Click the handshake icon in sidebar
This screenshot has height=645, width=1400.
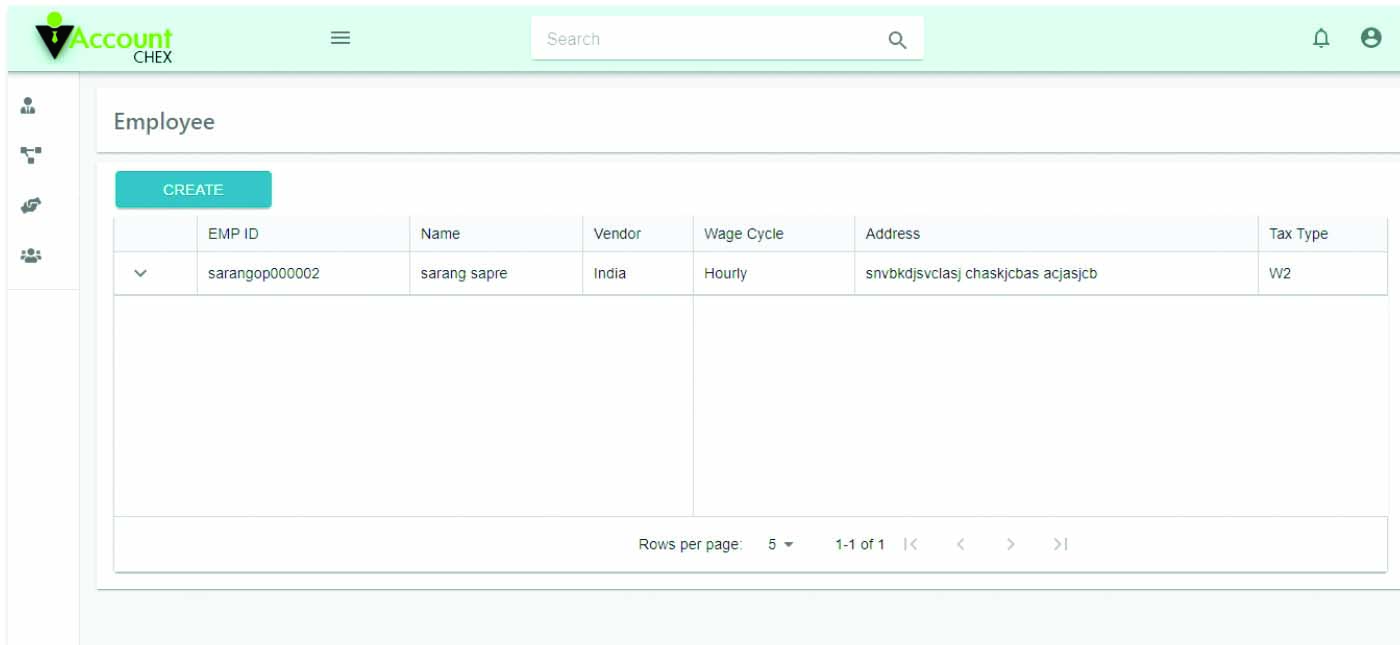(x=31, y=206)
